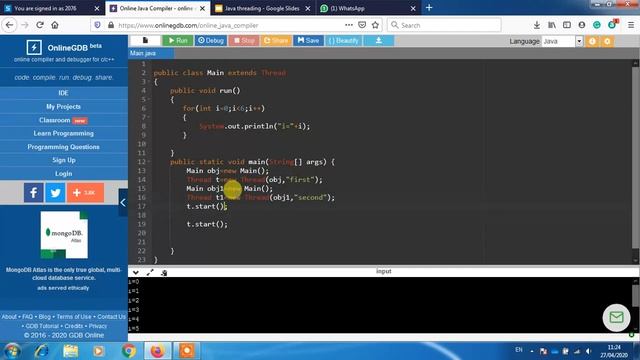
Task: Download the code with the download icon
Action: 378,40
